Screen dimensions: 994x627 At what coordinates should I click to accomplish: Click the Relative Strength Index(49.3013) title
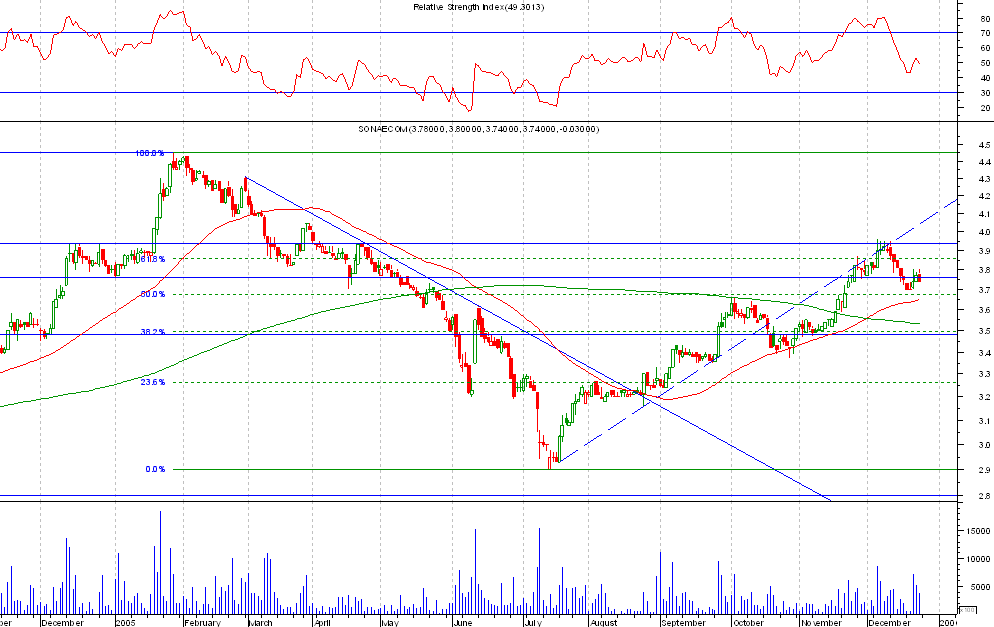479,7
